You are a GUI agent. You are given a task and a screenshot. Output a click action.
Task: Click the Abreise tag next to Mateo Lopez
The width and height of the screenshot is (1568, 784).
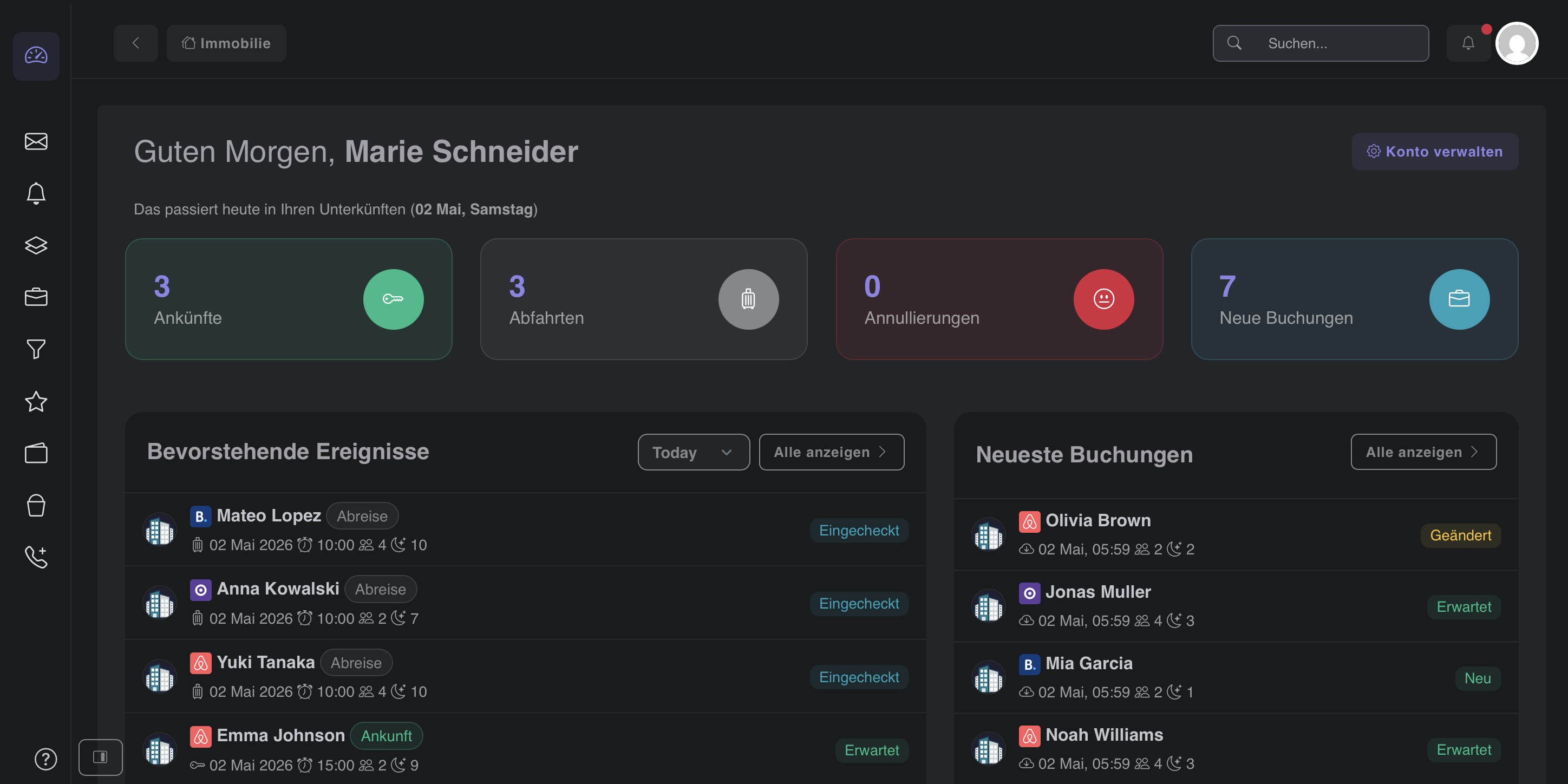point(362,516)
